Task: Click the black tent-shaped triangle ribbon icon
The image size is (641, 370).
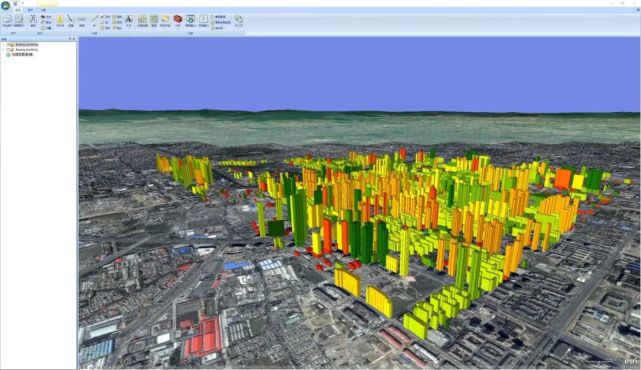Action: coord(129,19)
